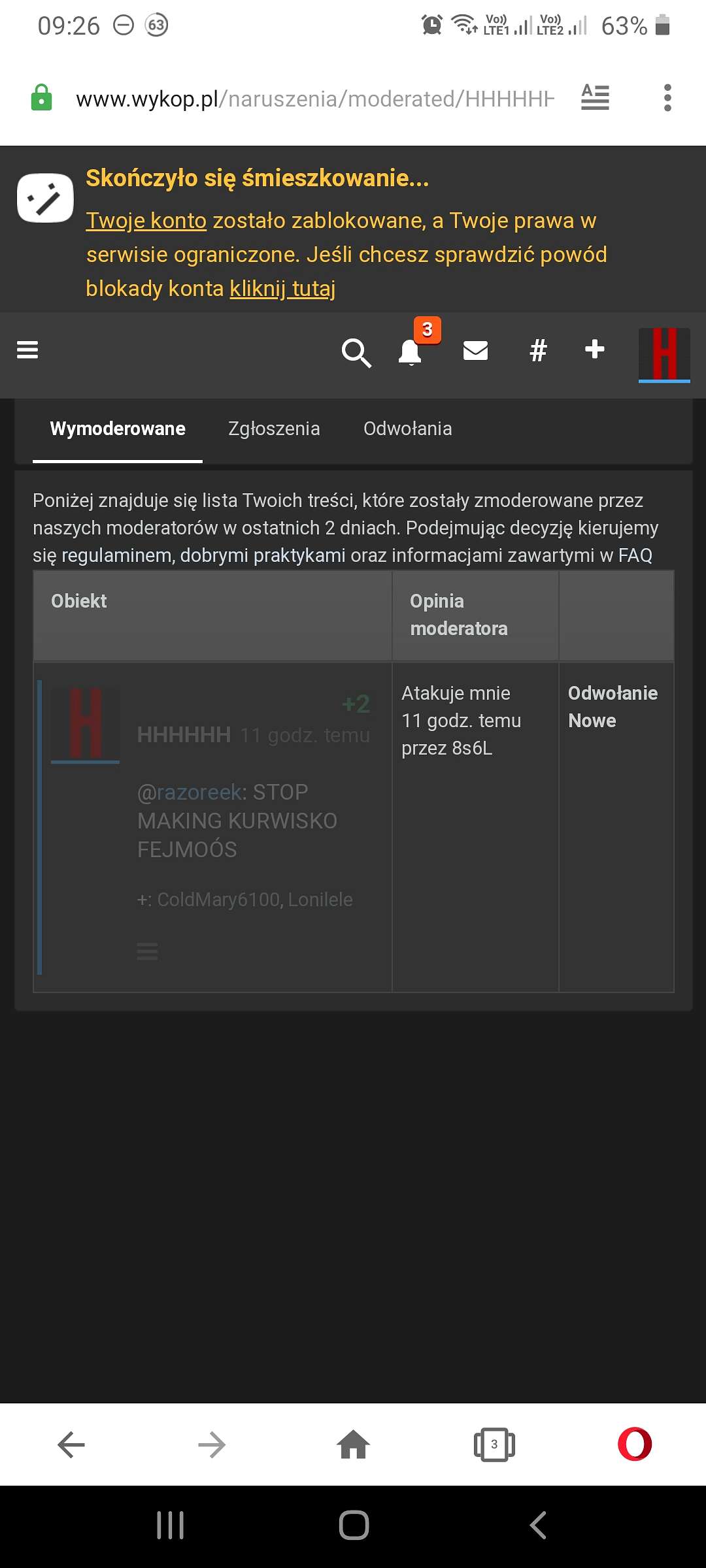This screenshot has width=706, height=1568.
Task: Open the H profile avatar in header
Action: point(664,355)
